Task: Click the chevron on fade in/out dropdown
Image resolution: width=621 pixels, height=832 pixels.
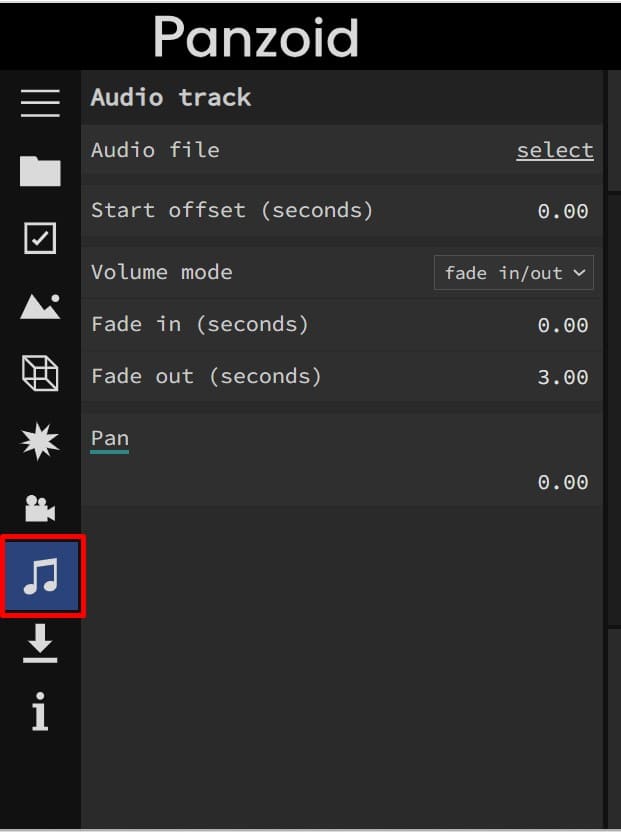Action: click(x=580, y=273)
